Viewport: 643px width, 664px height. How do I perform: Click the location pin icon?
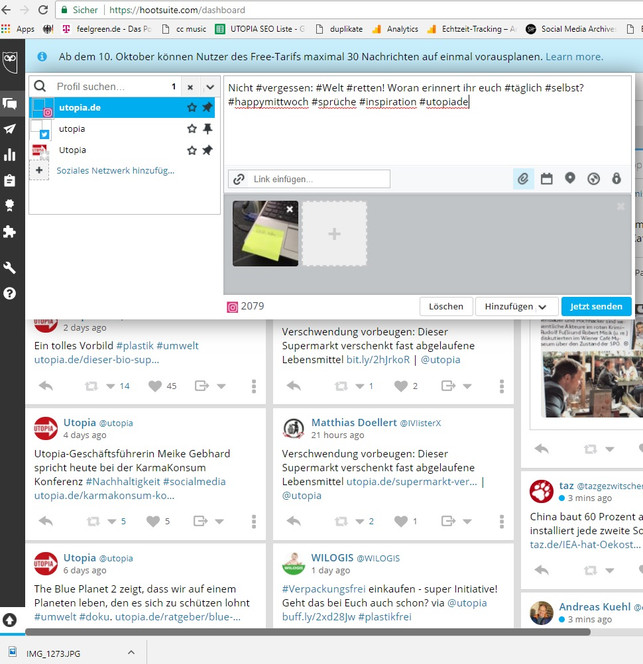point(570,178)
